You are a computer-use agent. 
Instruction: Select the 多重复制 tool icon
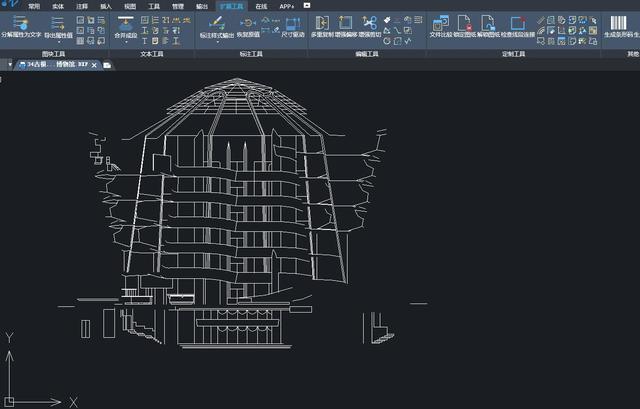click(322, 23)
